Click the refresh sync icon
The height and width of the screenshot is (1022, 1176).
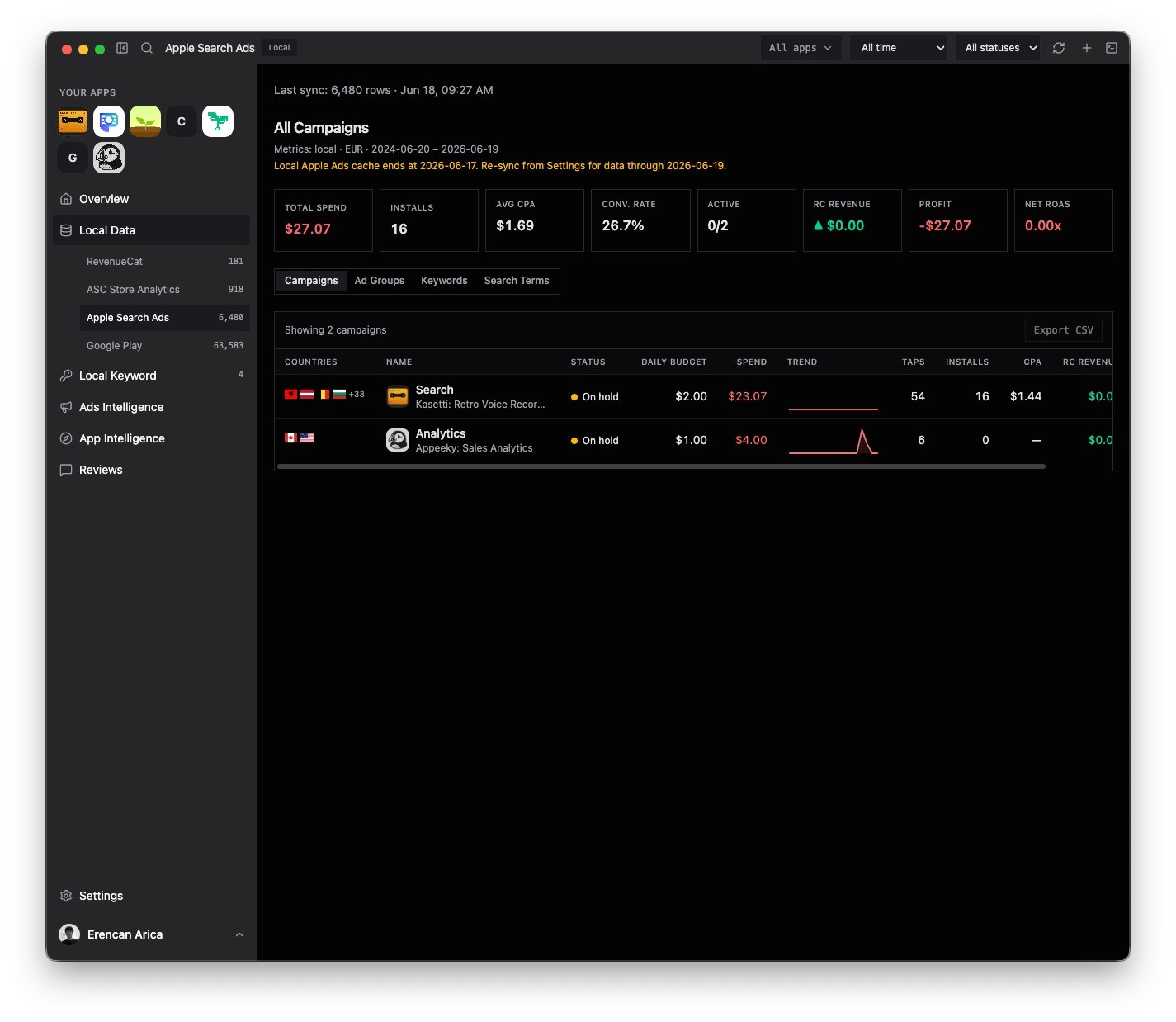coord(1059,48)
